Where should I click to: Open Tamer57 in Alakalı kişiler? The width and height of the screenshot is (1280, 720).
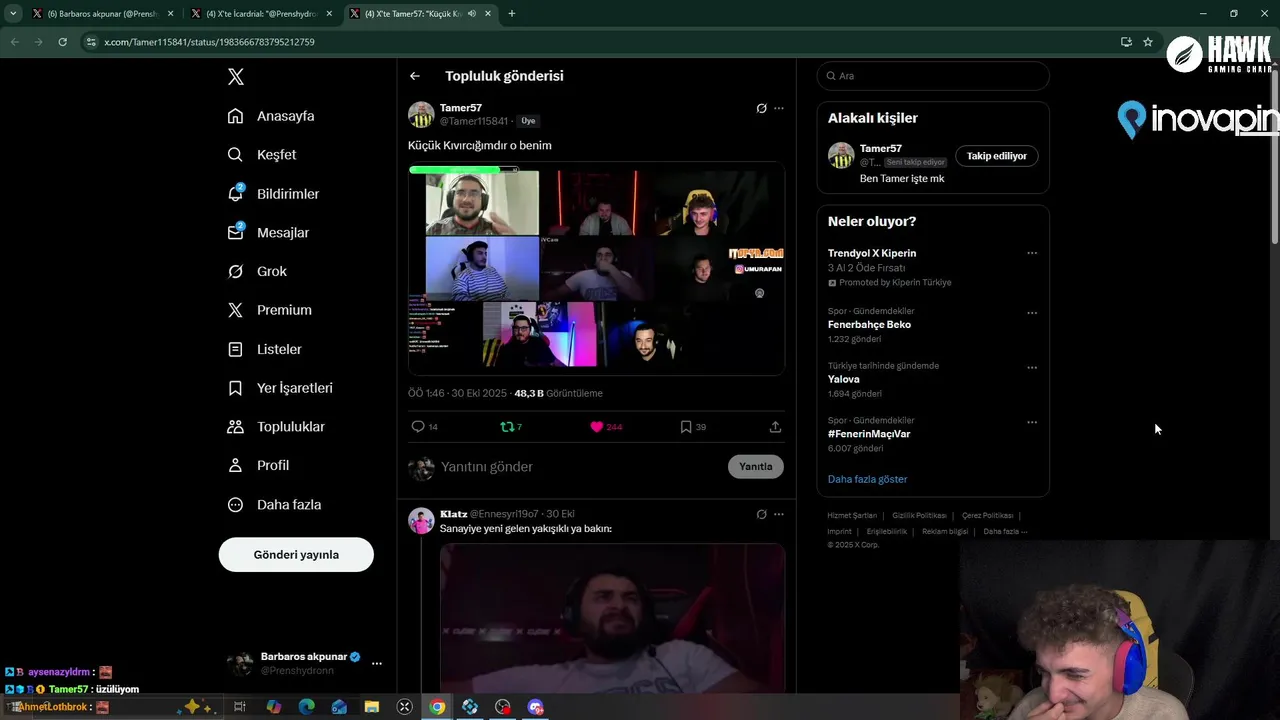(881, 149)
